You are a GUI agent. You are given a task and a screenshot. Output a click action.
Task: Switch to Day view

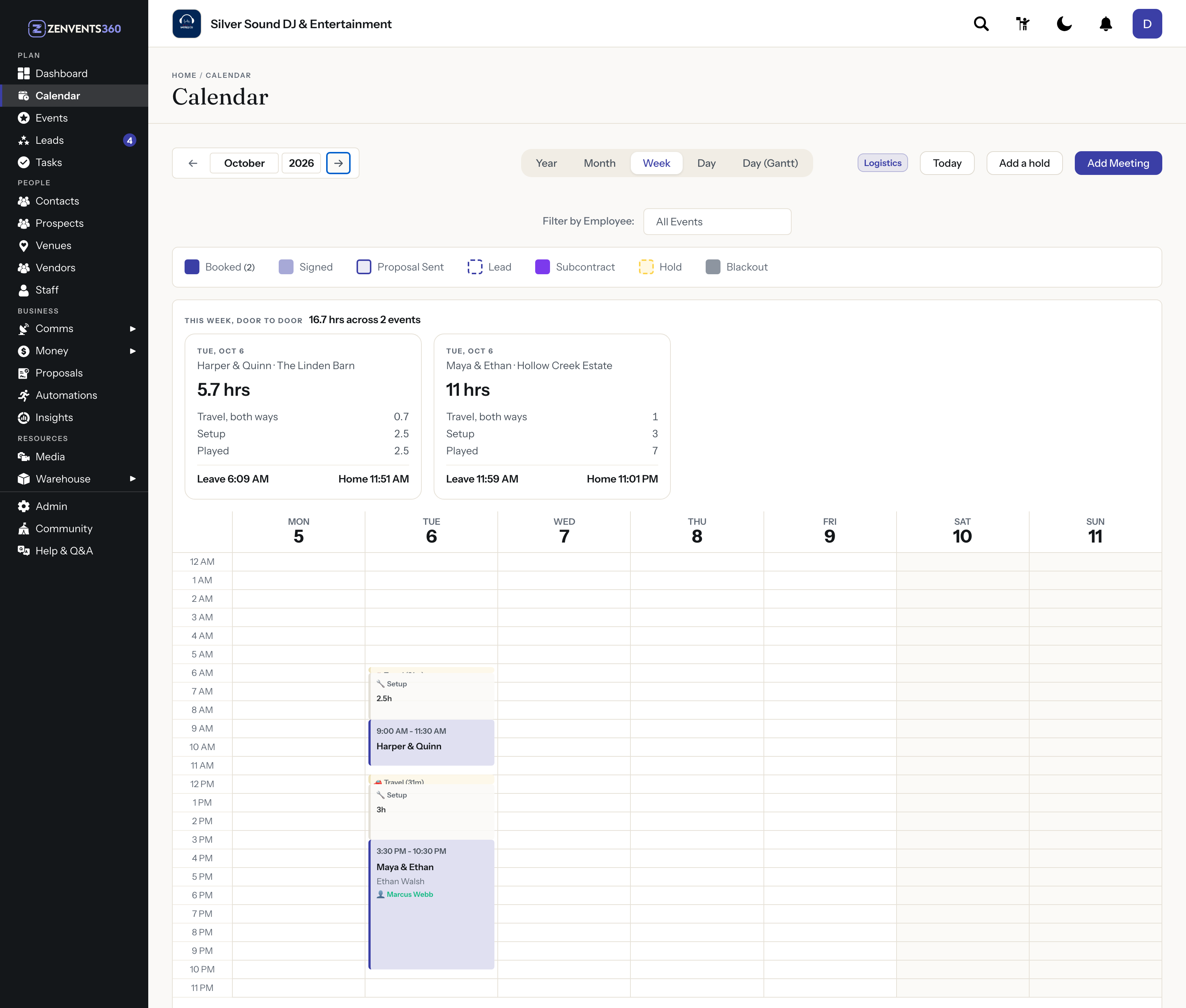[706, 163]
